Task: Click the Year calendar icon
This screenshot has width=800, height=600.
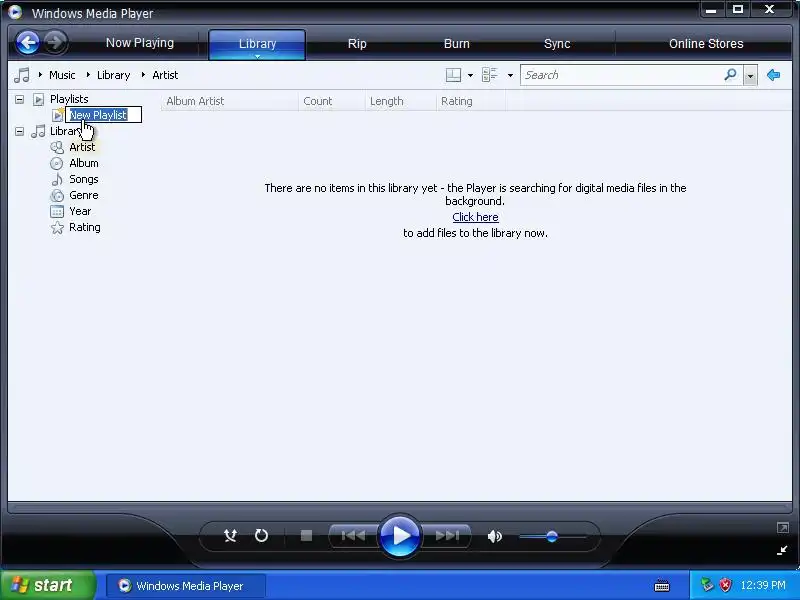Action: click(x=57, y=211)
